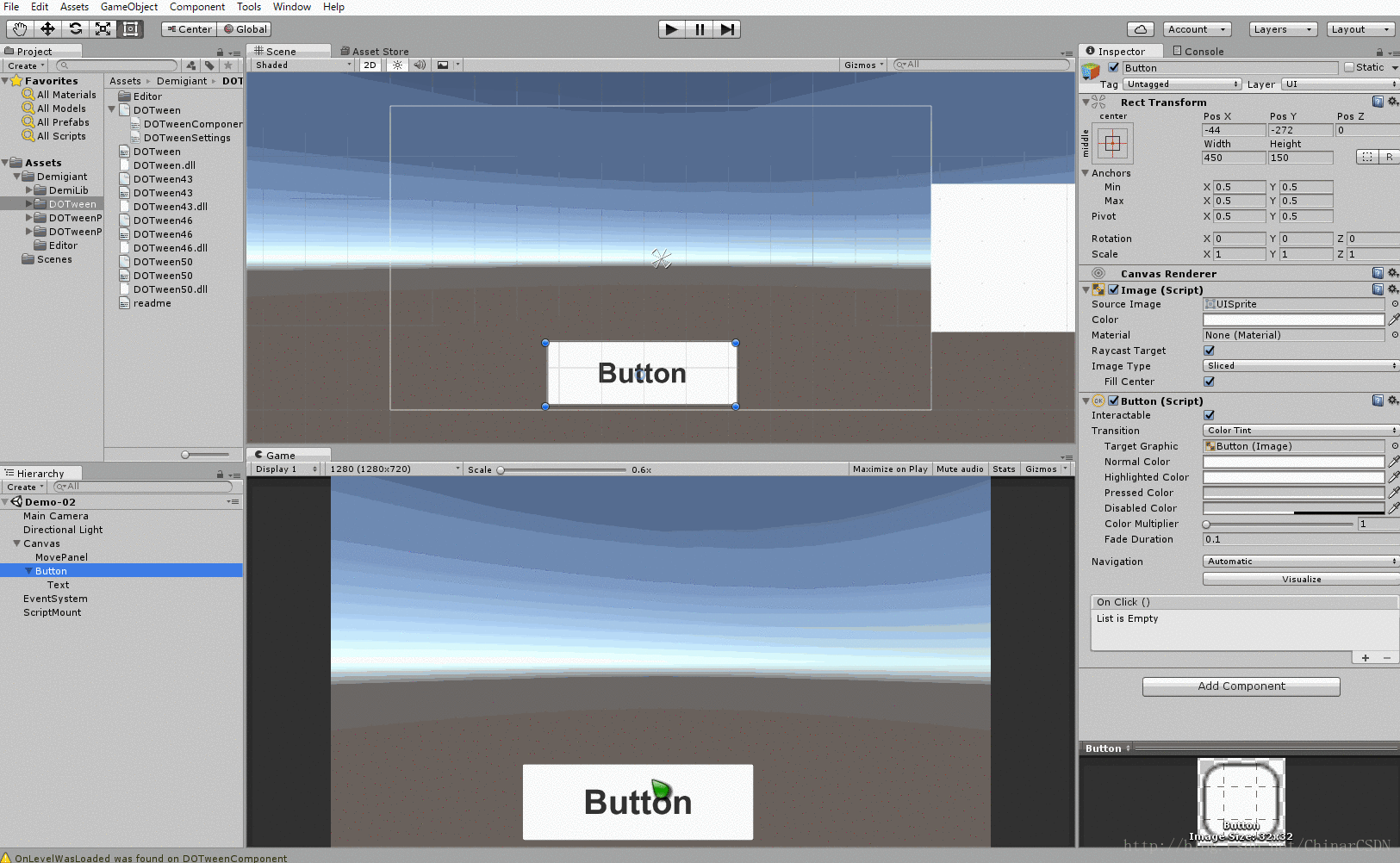Open Rect Transform gear settings
The image size is (1400, 863).
tap(1392, 102)
